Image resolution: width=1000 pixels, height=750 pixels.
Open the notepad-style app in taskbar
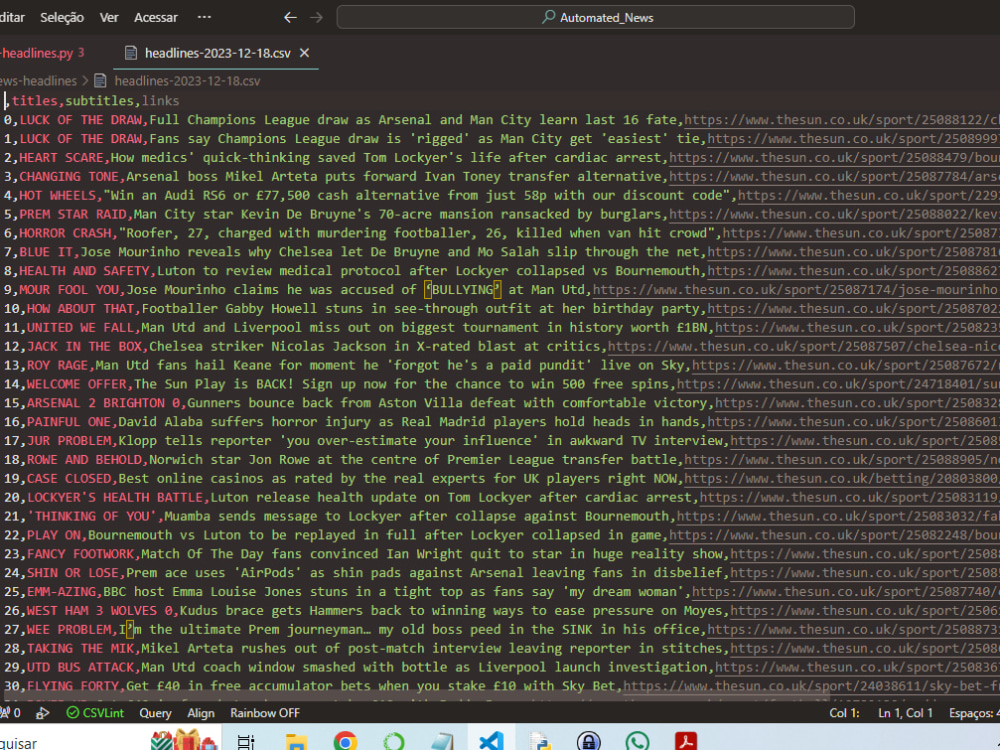tap(443, 742)
